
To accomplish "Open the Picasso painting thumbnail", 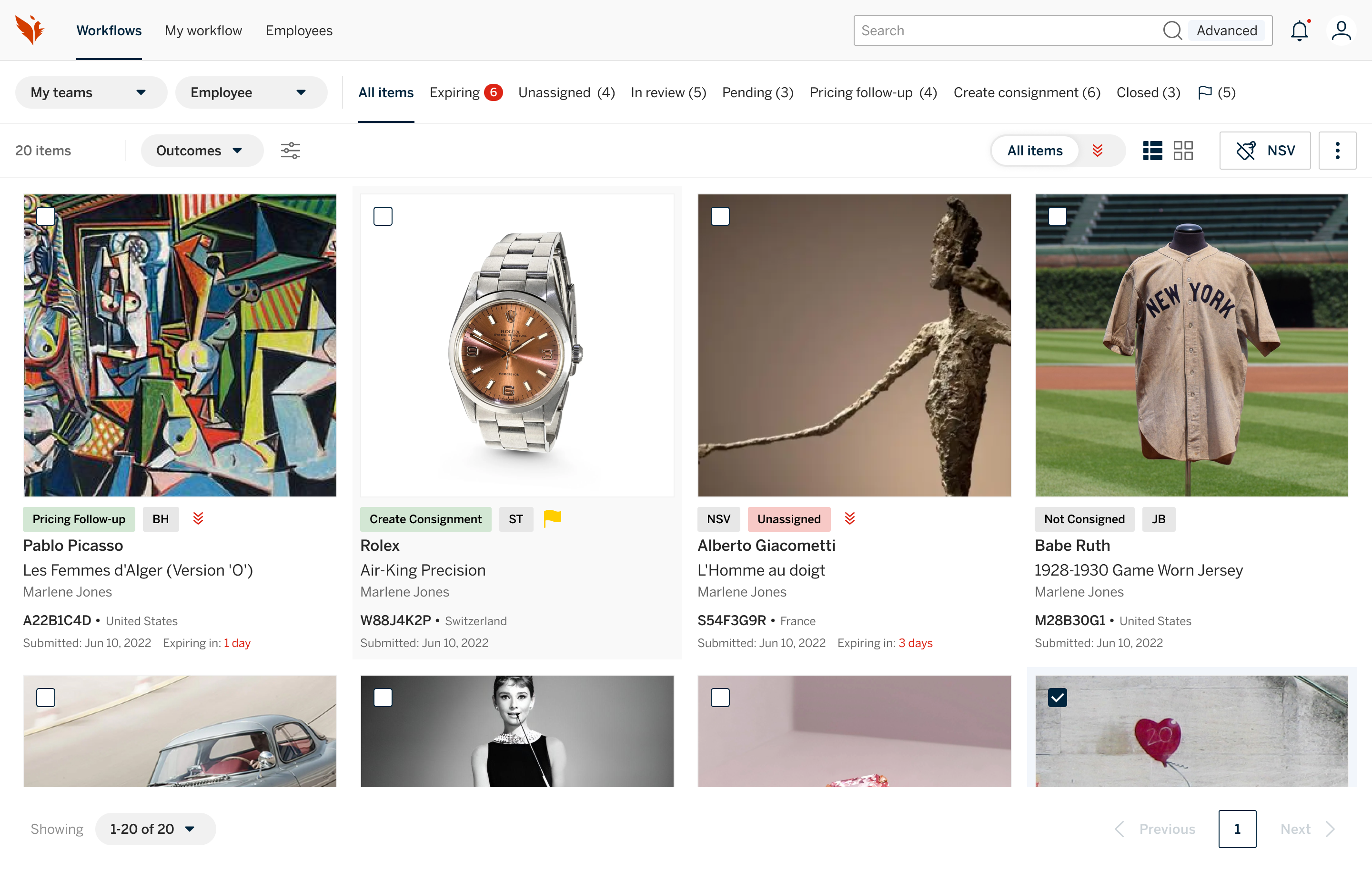I will pos(180,345).
